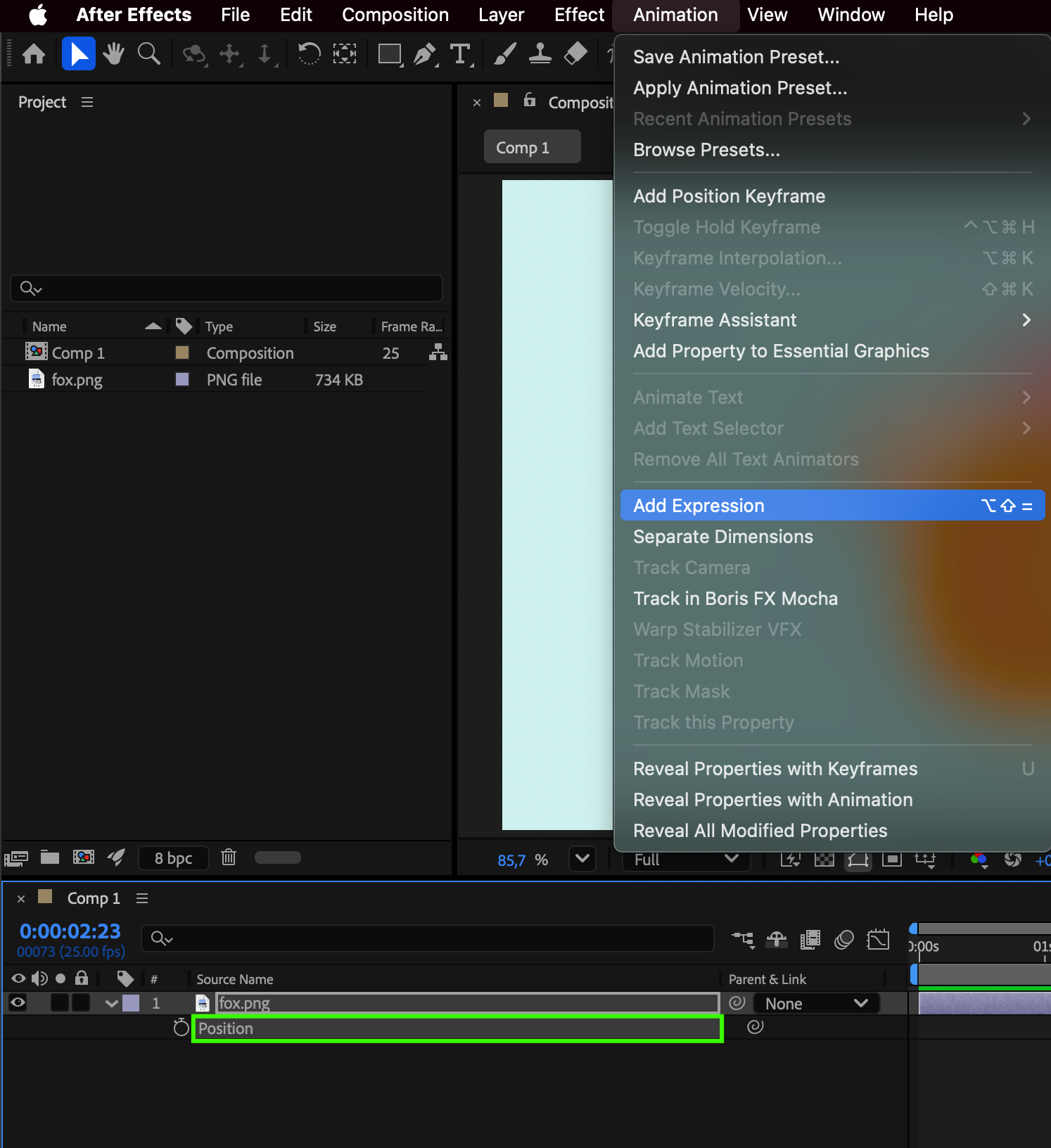Screen dimensions: 1051x1148
Task: Open composition mini-flowchart in timeline
Action: pos(743,939)
